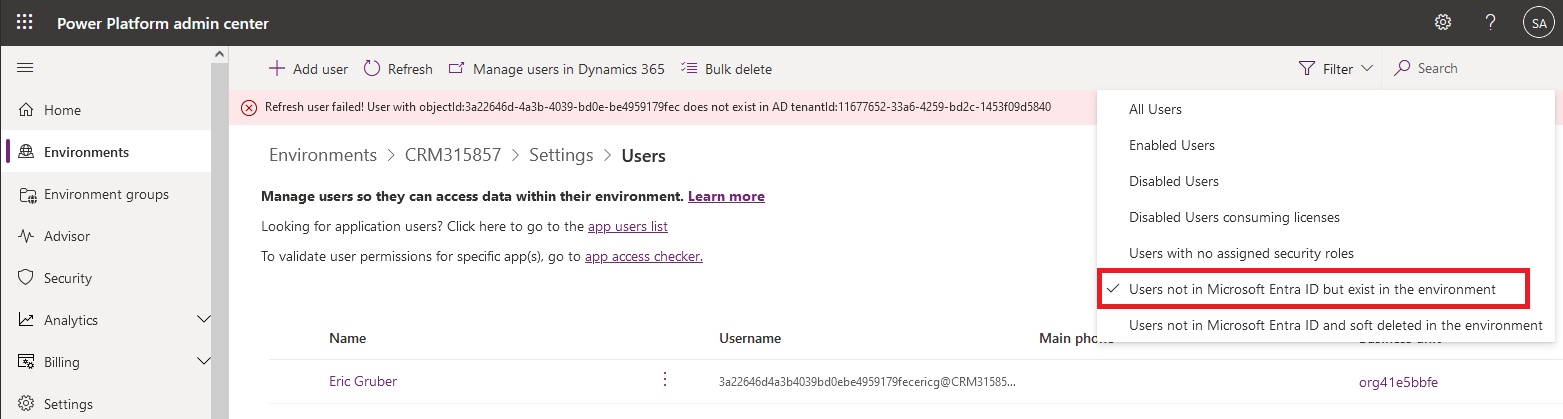Collapse the navigation with hamburger icon
The width and height of the screenshot is (1563, 419).
(x=25, y=68)
